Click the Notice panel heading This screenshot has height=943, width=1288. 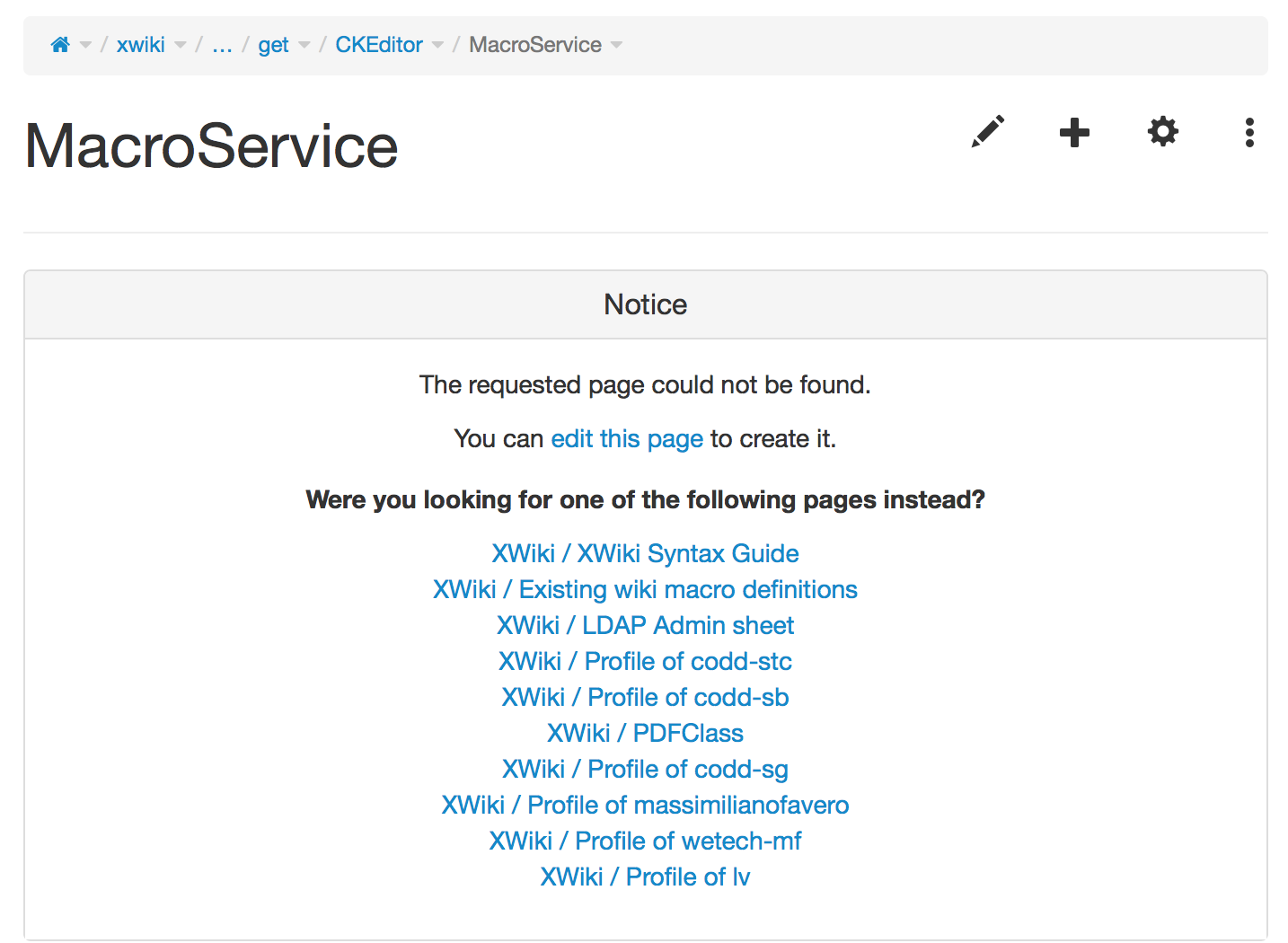645,304
